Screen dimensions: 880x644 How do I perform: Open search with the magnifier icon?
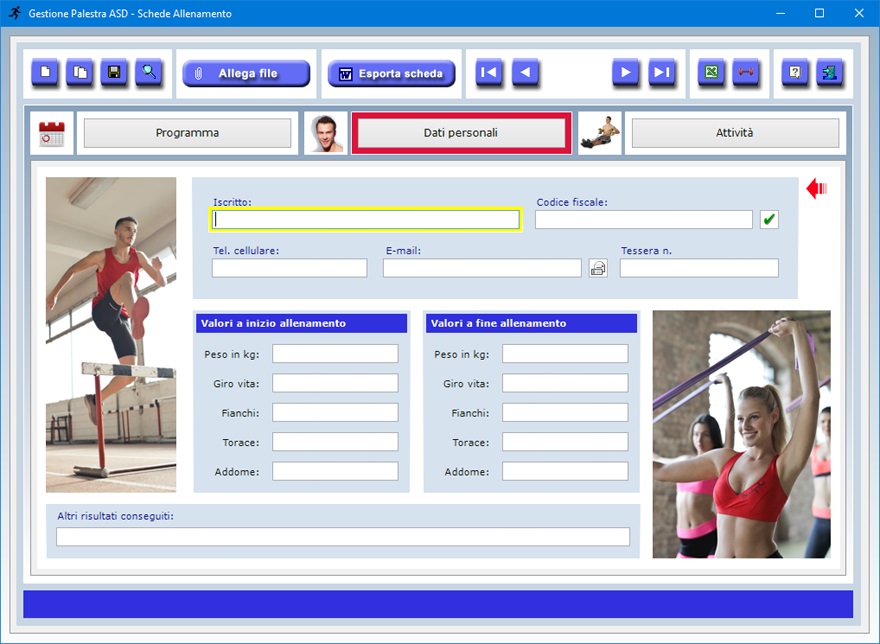(149, 72)
